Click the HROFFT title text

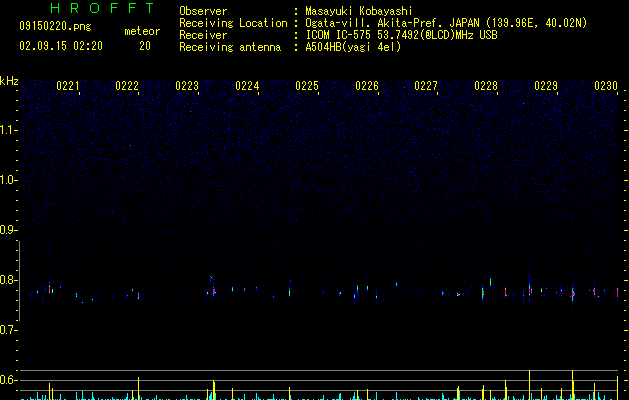coord(102,8)
